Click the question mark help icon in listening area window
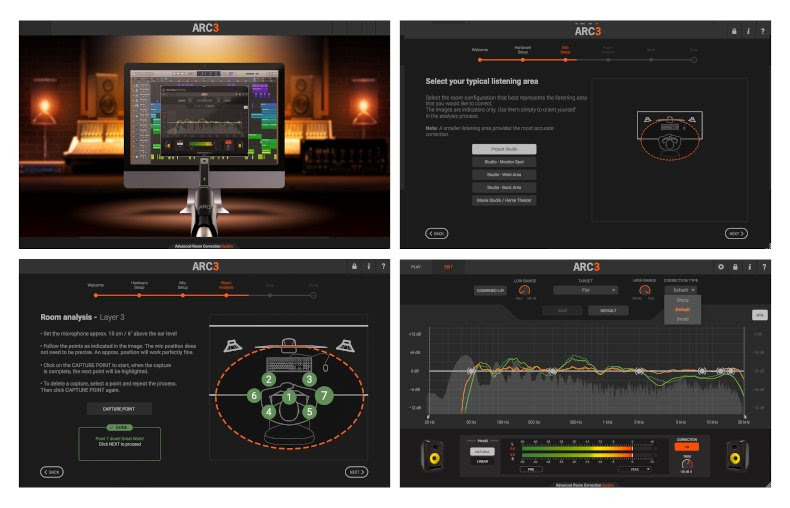790x508 pixels. pyautogui.click(x=763, y=32)
